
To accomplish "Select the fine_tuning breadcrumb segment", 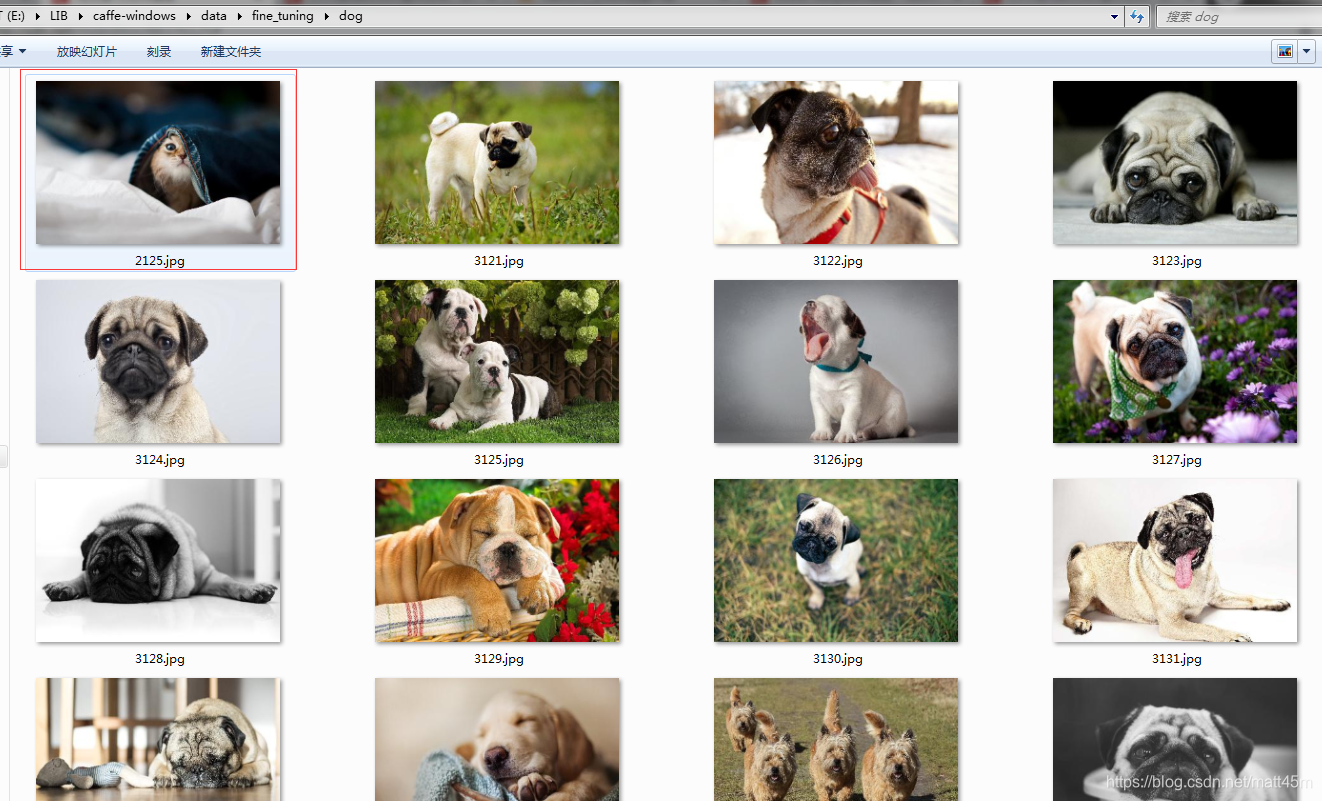I will (282, 16).
